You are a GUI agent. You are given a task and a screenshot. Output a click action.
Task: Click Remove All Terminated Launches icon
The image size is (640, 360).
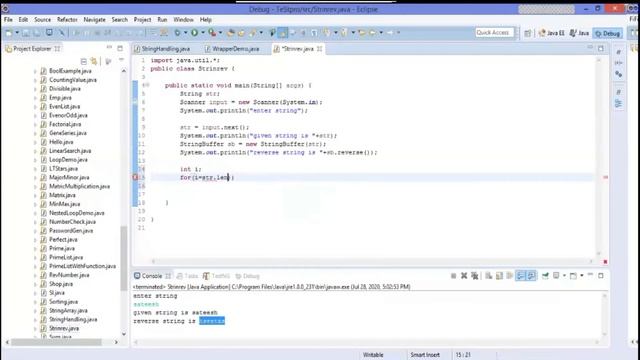tap(474, 276)
